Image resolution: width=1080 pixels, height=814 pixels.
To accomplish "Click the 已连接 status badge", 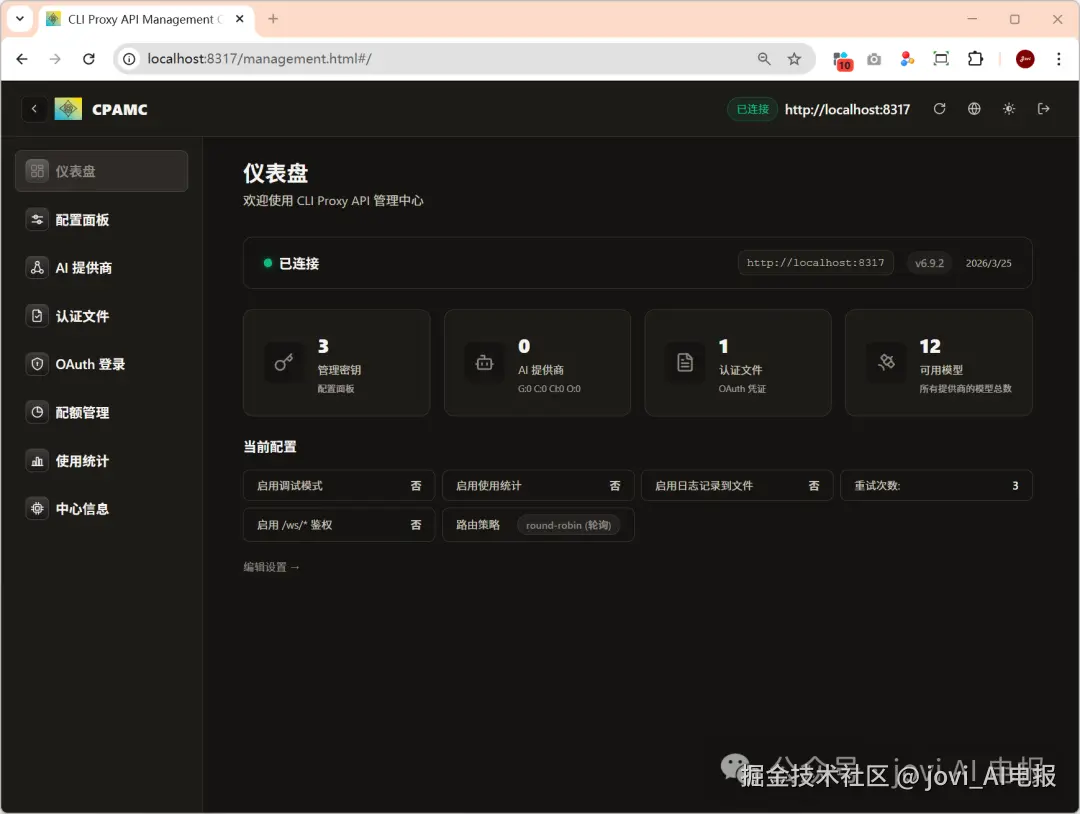I will tap(752, 109).
